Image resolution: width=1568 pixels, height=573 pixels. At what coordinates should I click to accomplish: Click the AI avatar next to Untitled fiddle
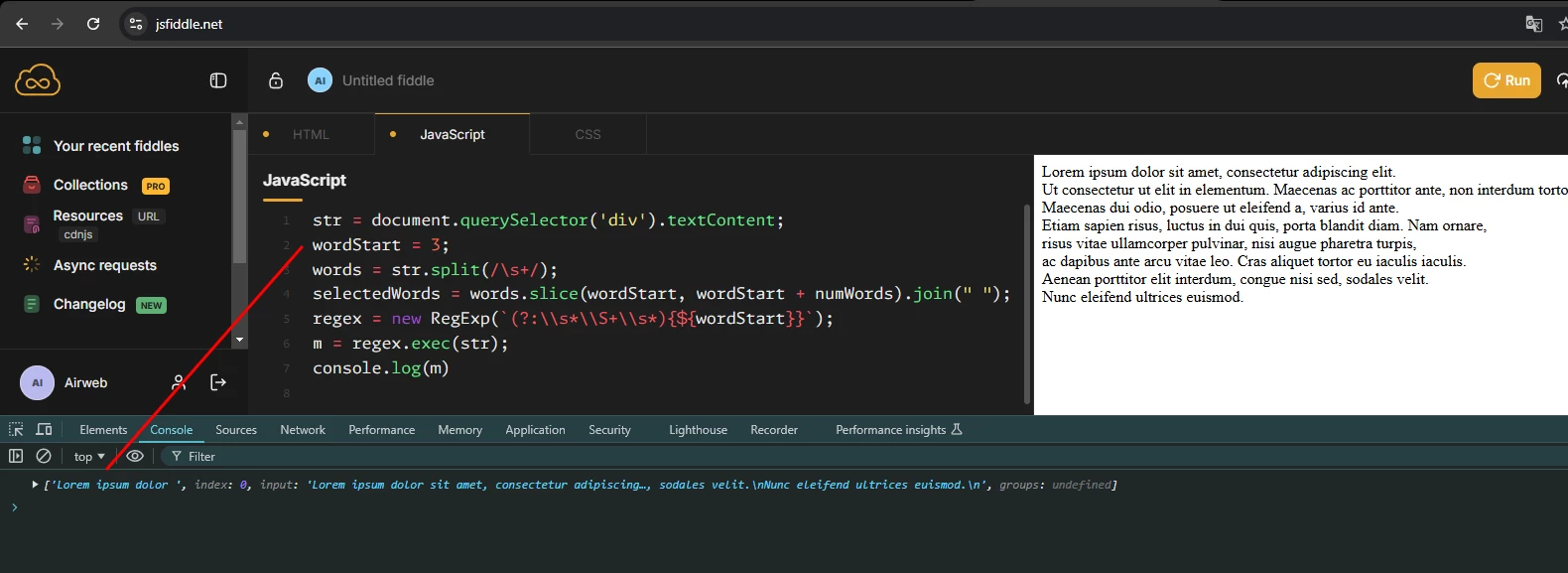tap(320, 80)
